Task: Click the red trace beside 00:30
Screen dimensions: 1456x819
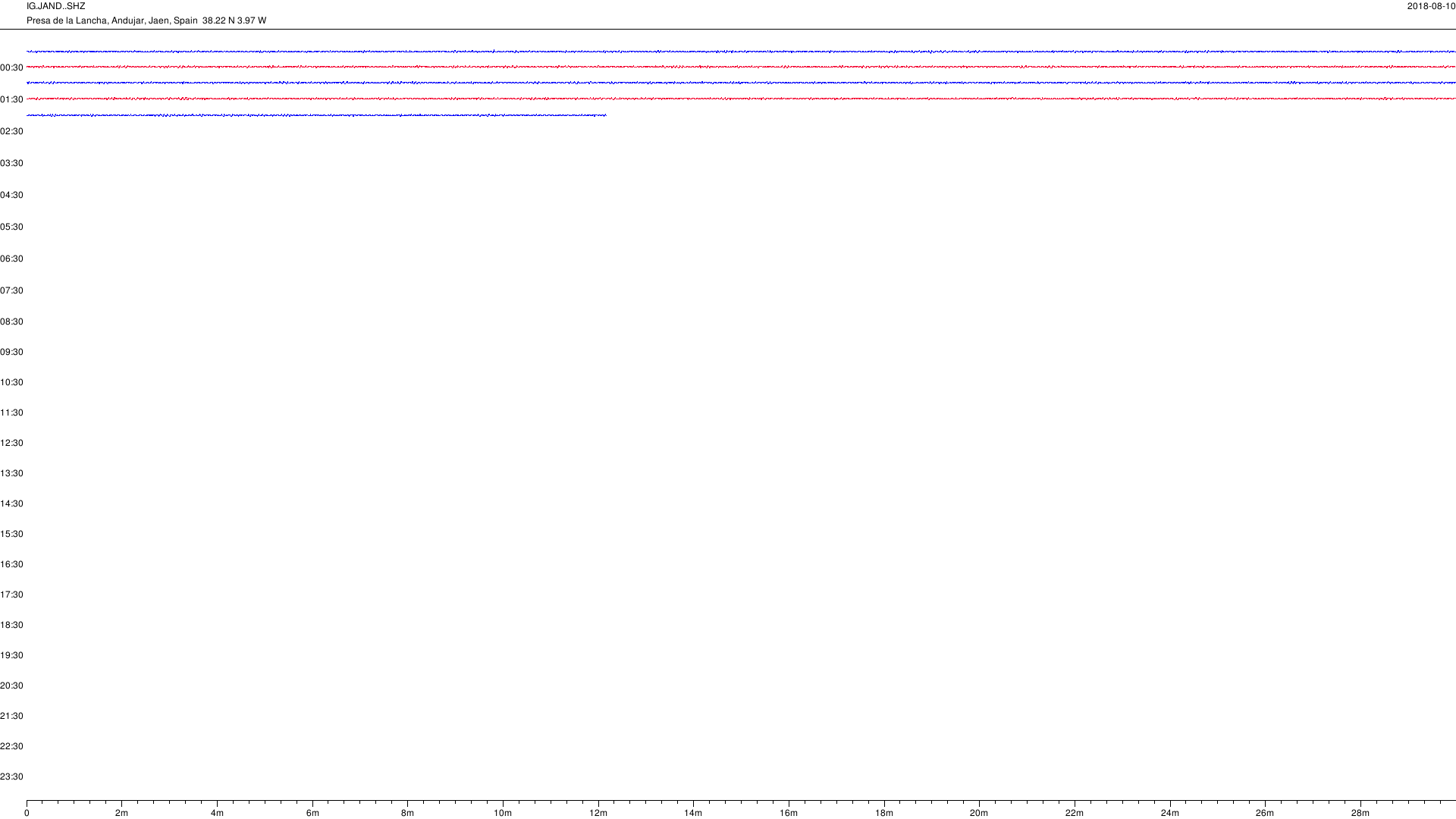Action: coord(741,67)
